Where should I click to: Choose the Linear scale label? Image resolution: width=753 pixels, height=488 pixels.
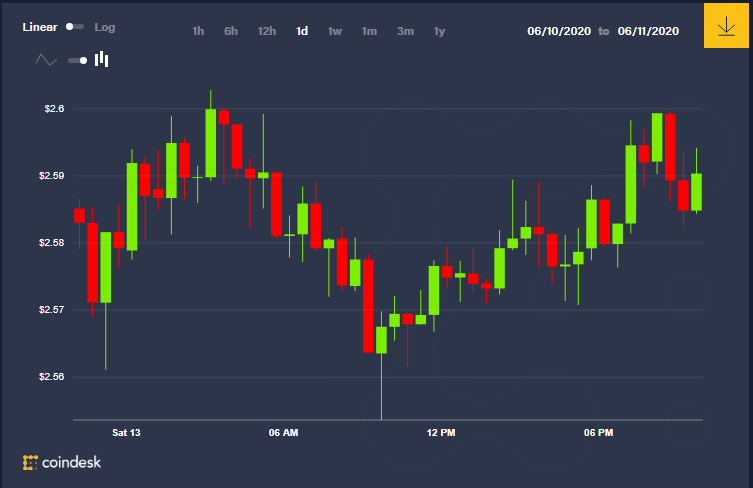pyautogui.click(x=40, y=27)
